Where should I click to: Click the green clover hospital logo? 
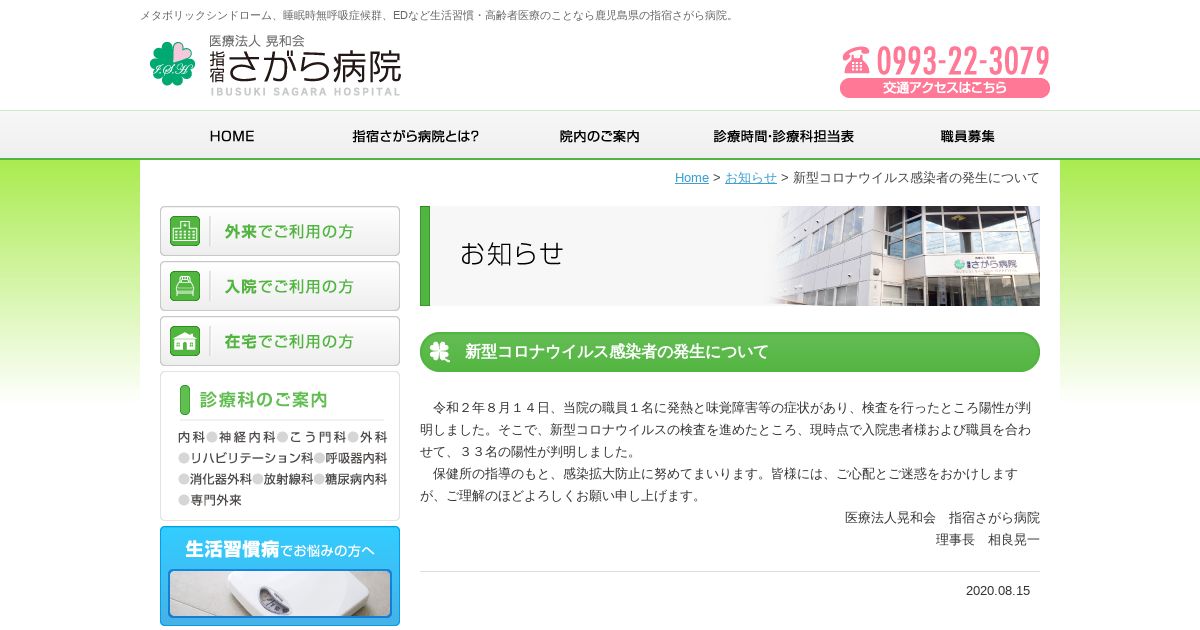(x=171, y=63)
